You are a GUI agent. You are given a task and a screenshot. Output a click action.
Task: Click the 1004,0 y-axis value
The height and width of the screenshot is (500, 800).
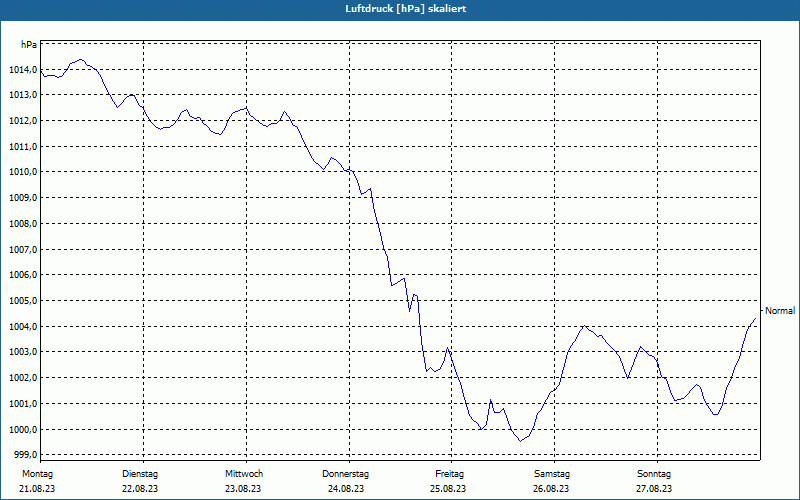pyautogui.click(x=23, y=327)
